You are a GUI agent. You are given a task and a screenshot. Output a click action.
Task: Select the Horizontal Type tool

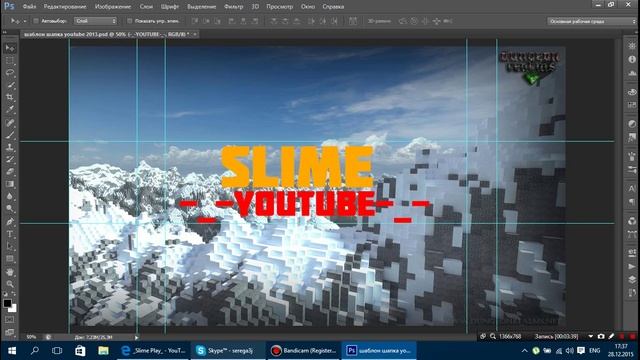coord(10,234)
